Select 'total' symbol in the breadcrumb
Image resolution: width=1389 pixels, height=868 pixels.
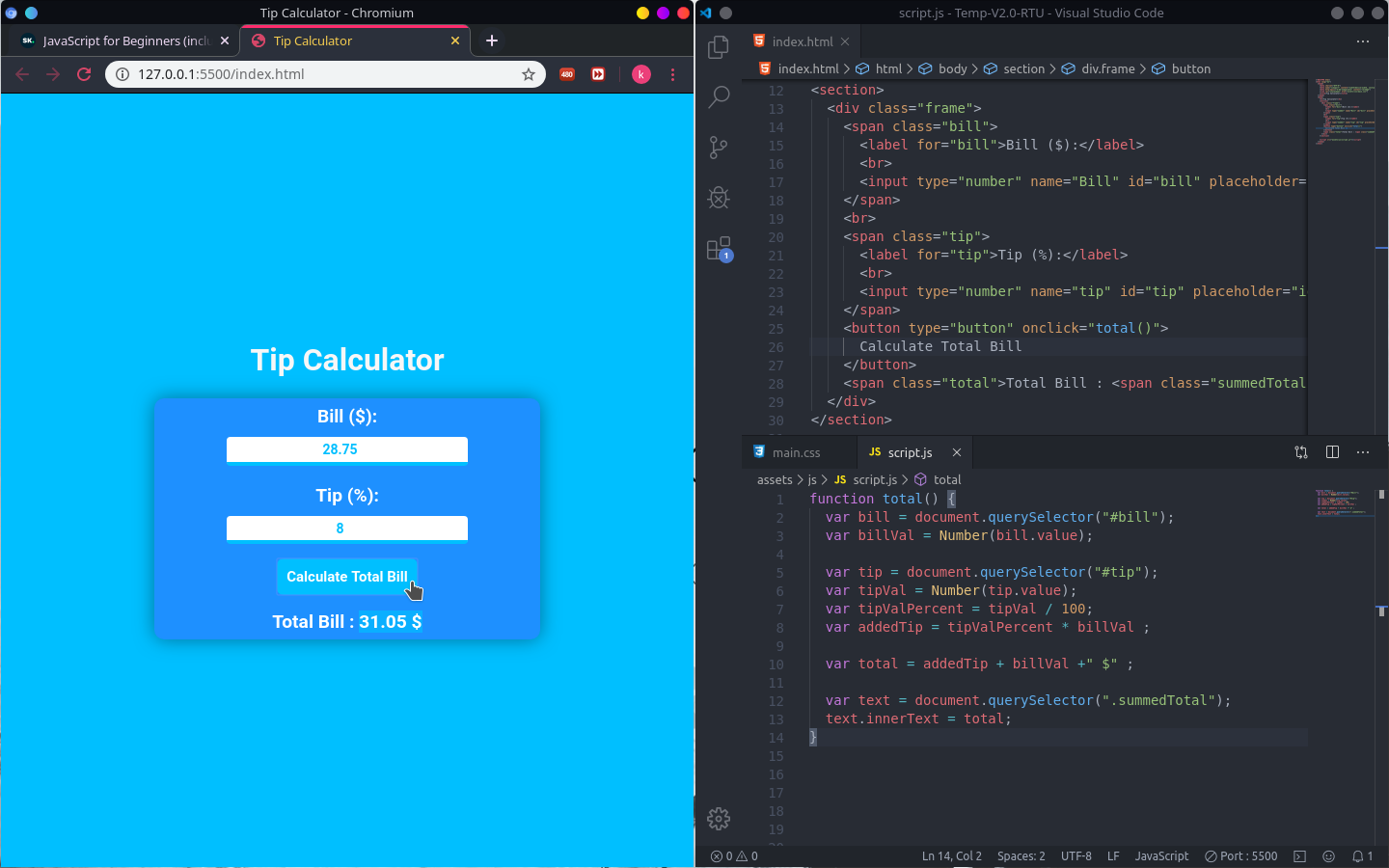pyautogui.click(x=947, y=479)
